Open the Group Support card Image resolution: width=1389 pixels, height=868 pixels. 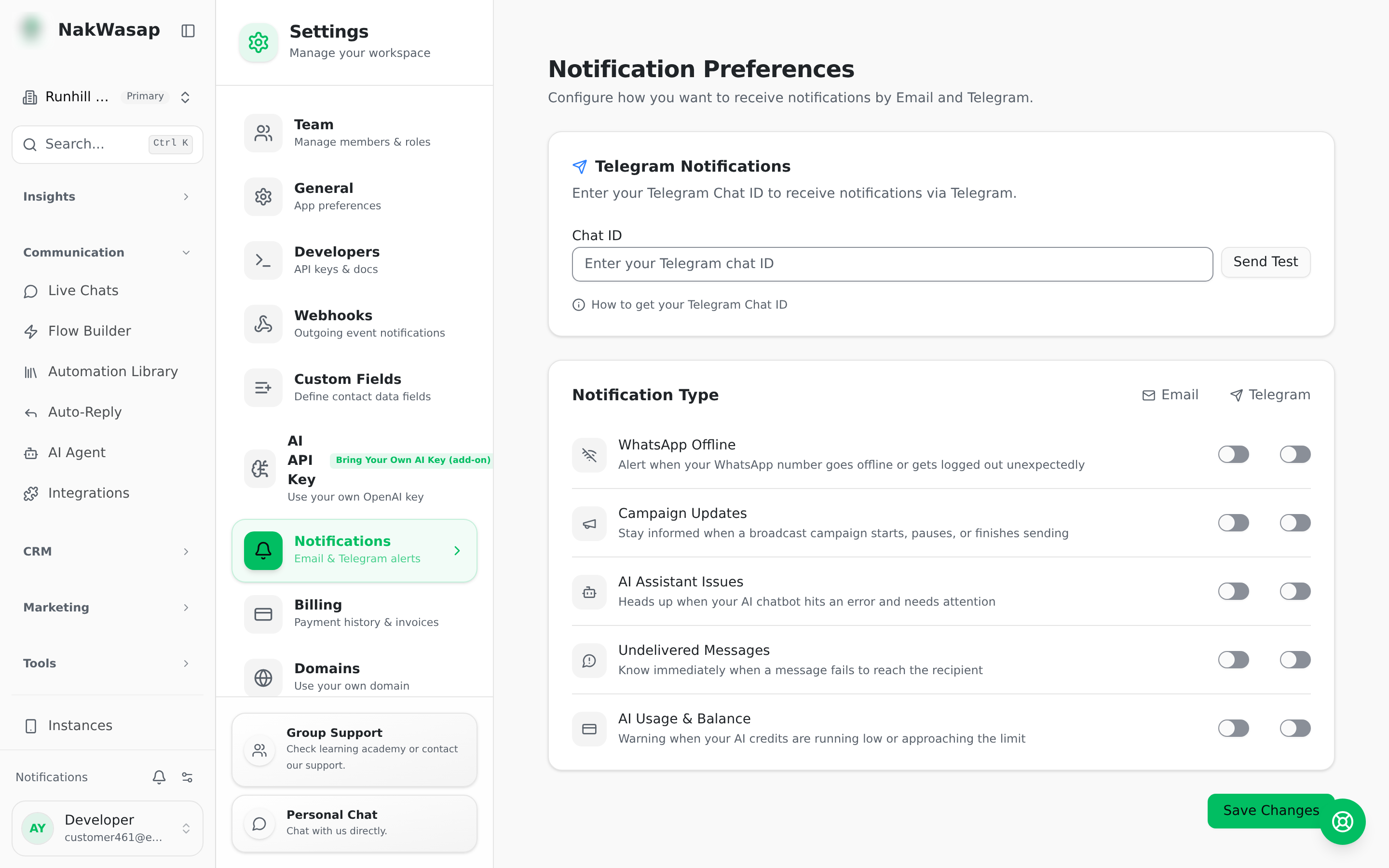click(x=354, y=749)
